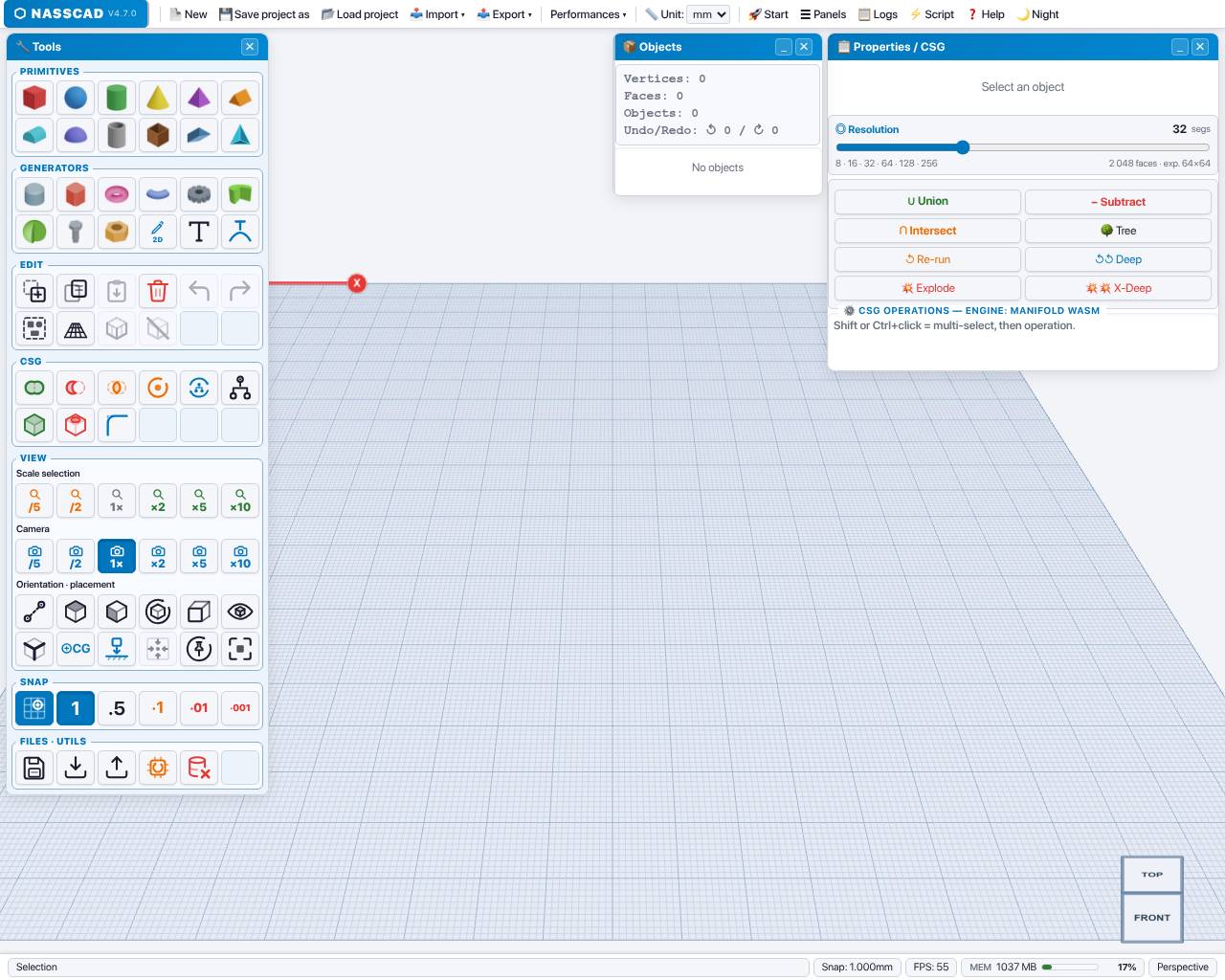Click the FRONT face of view cube
Image resolution: width=1225 pixels, height=980 pixels.
1152,917
